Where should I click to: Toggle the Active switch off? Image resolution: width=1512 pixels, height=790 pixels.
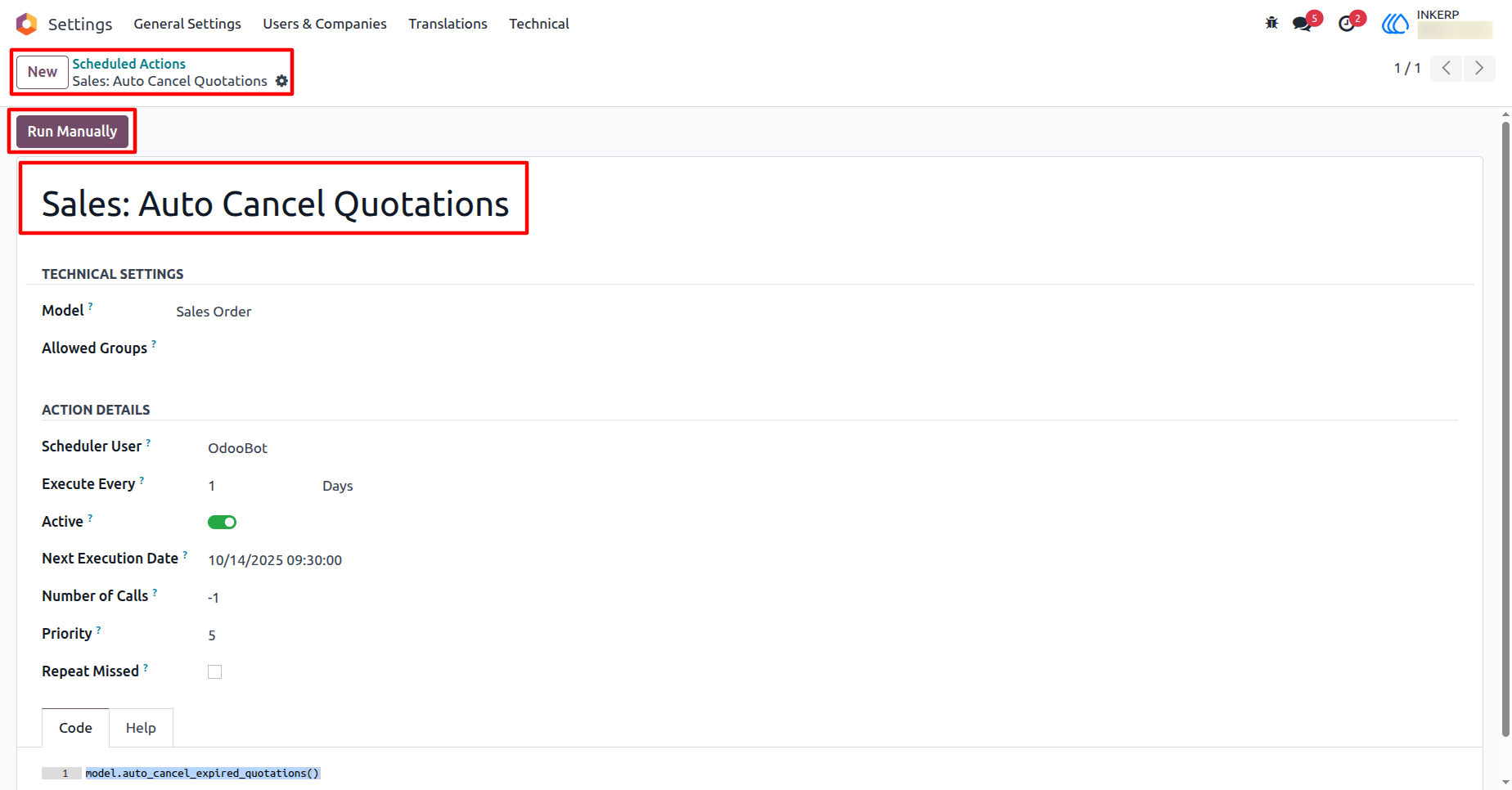tap(222, 522)
